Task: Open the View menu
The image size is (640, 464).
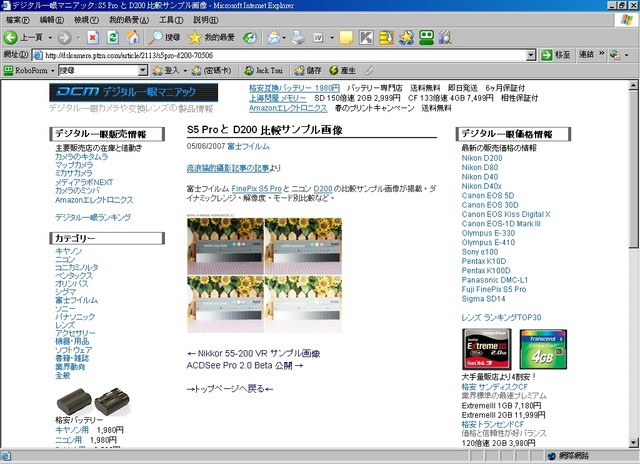Action: coord(86,20)
